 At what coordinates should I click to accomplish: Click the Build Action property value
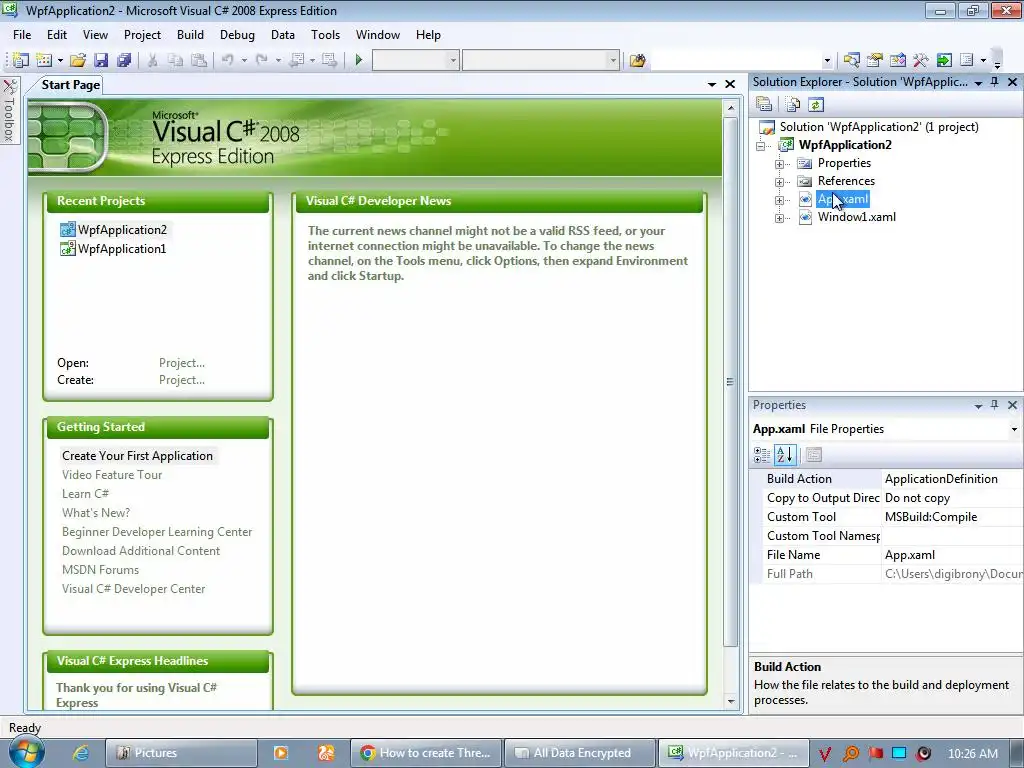(x=952, y=479)
